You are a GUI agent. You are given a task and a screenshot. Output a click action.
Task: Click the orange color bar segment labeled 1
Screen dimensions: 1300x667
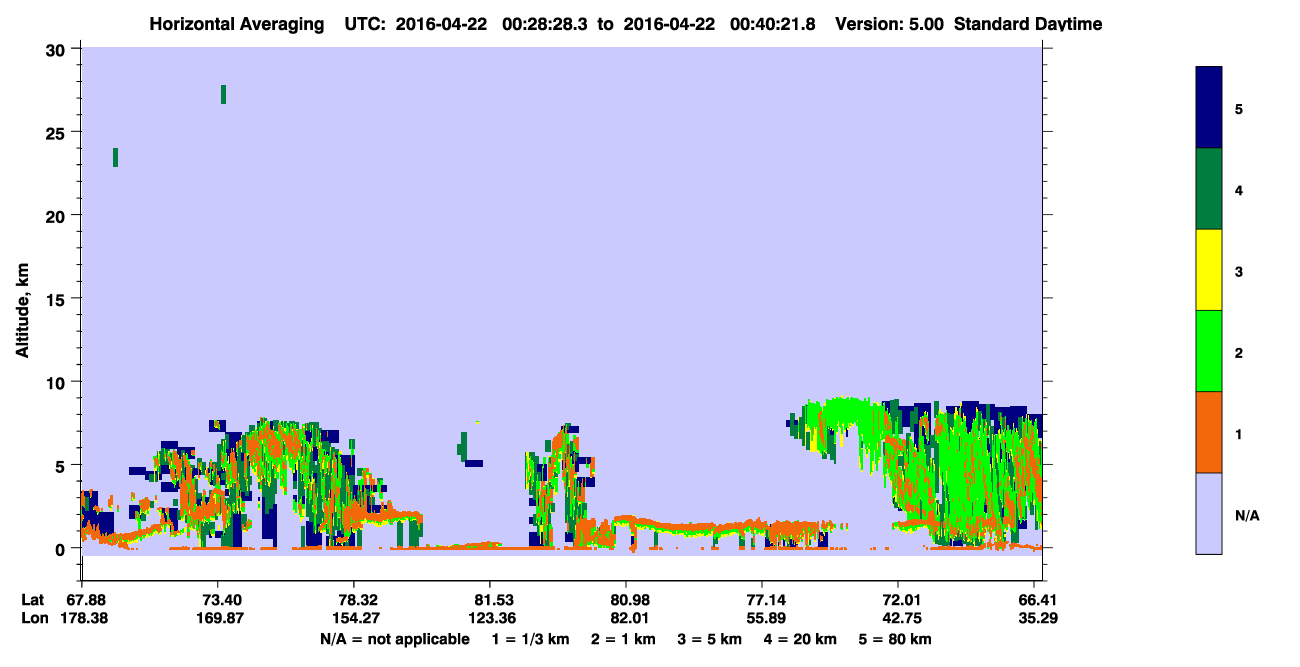[1209, 432]
